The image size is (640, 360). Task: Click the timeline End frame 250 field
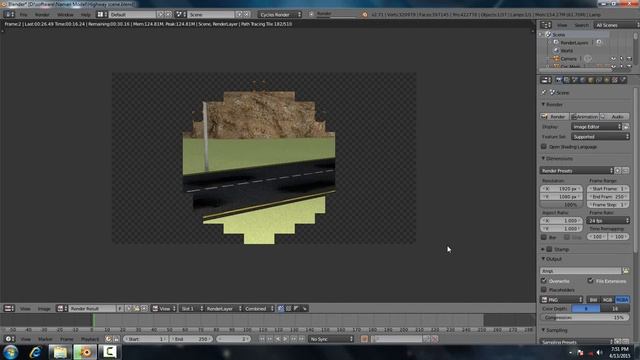click(x=191, y=339)
